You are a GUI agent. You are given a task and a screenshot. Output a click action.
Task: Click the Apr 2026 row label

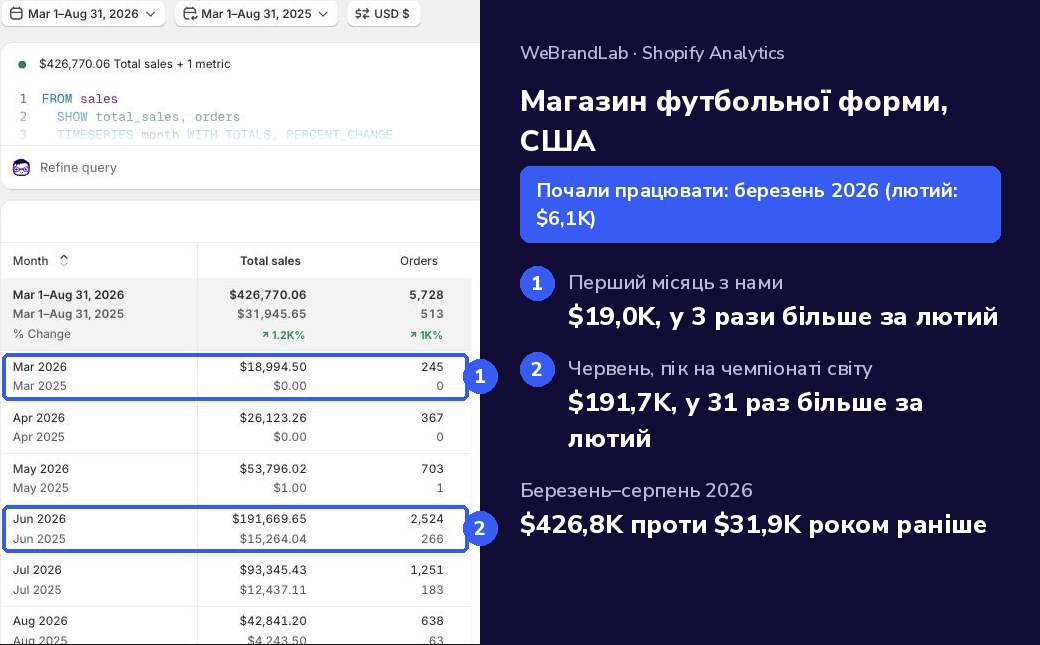pyautogui.click(x=38, y=417)
